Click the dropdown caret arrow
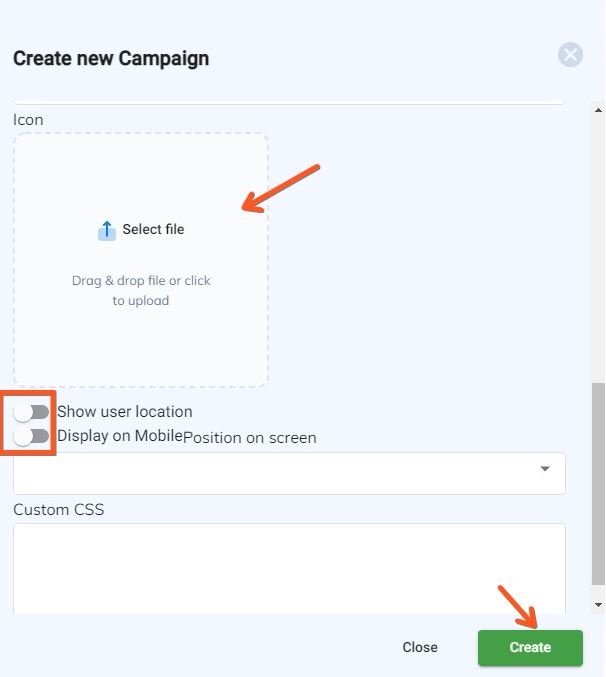This screenshot has height=677, width=606. coord(545,469)
